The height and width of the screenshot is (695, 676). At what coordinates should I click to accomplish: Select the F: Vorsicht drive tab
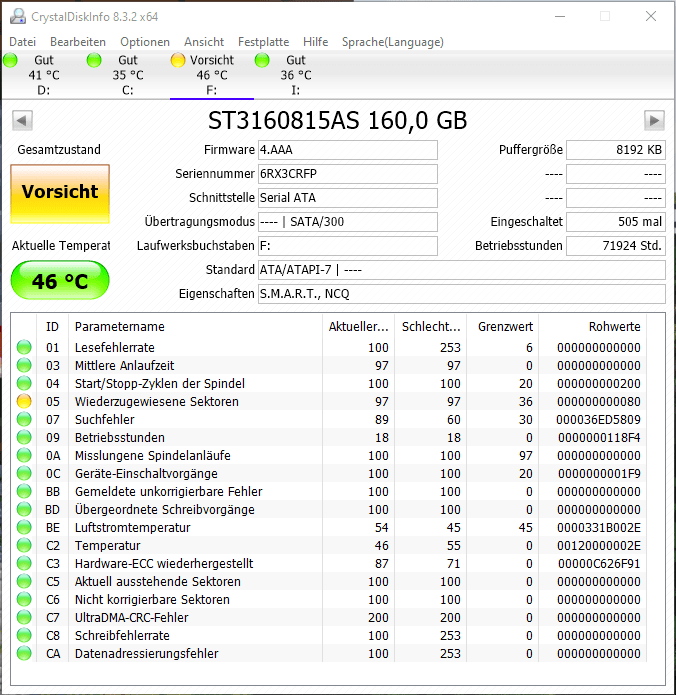[212, 75]
